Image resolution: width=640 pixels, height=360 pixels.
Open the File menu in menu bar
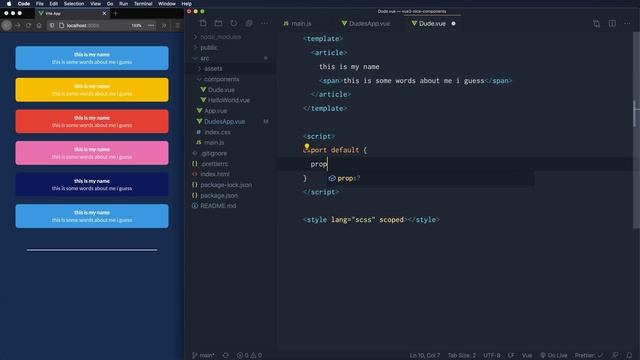point(40,4)
